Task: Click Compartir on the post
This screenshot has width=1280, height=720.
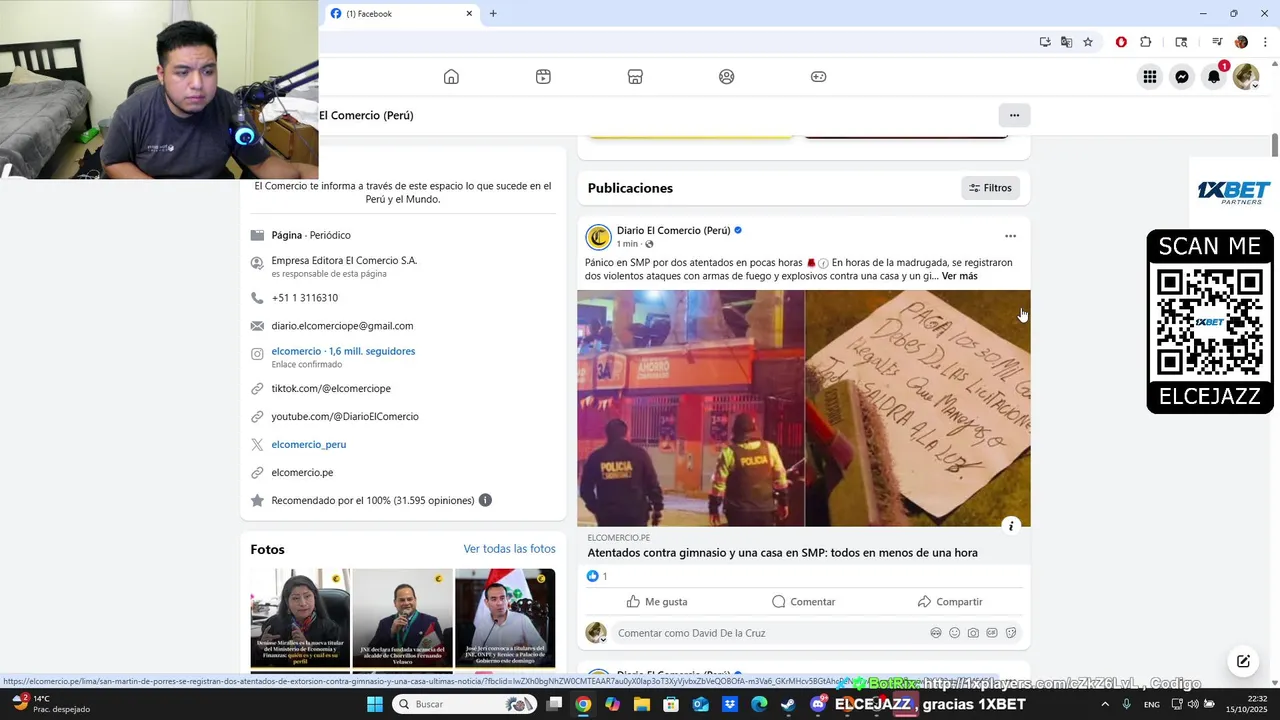Action: tap(950, 602)
